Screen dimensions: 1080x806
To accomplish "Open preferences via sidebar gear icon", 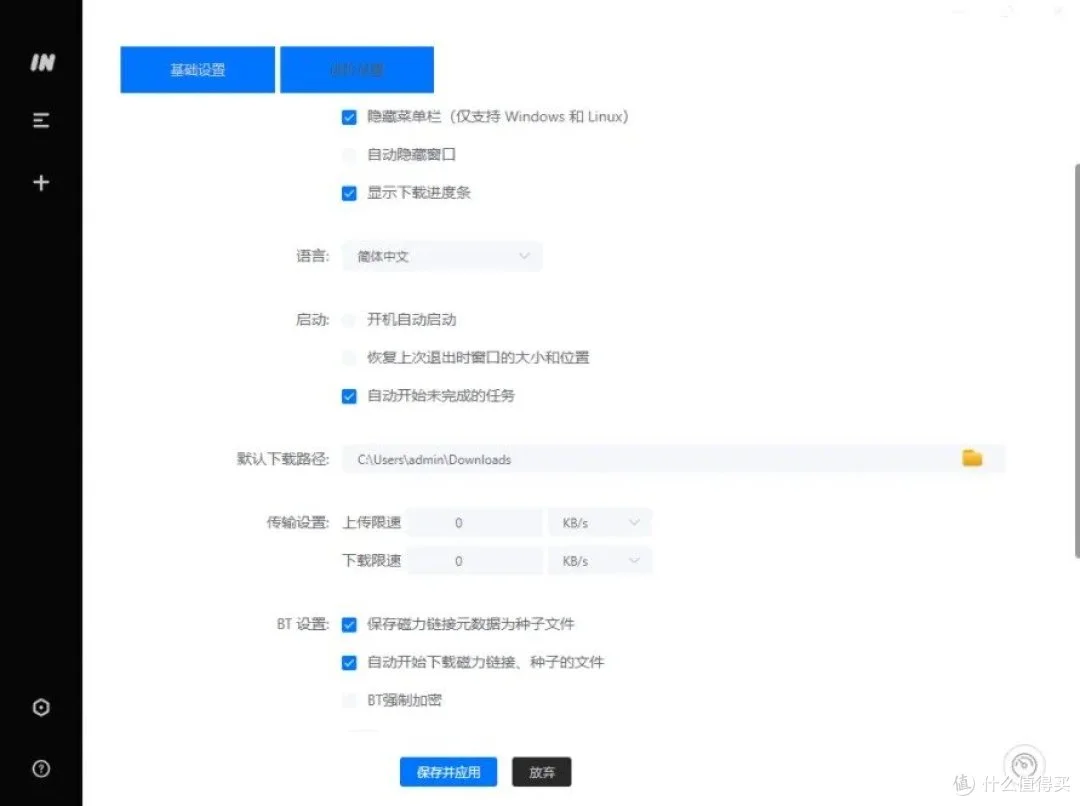I will point(41,708).
